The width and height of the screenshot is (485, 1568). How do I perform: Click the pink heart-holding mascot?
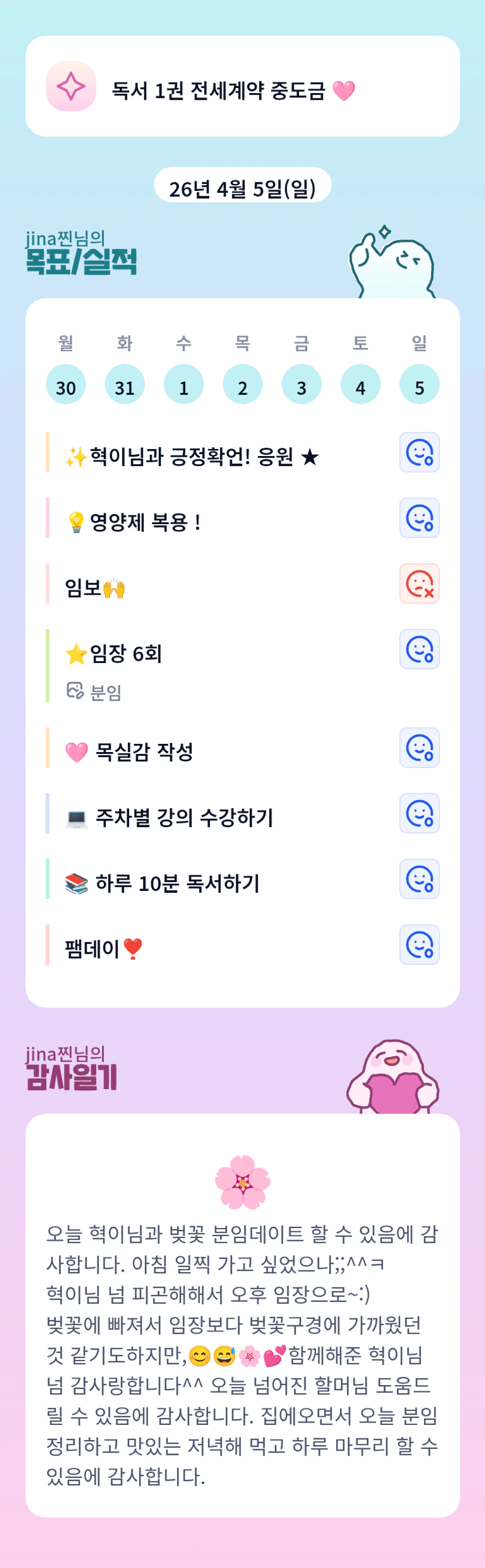(x=394, y=1079)
